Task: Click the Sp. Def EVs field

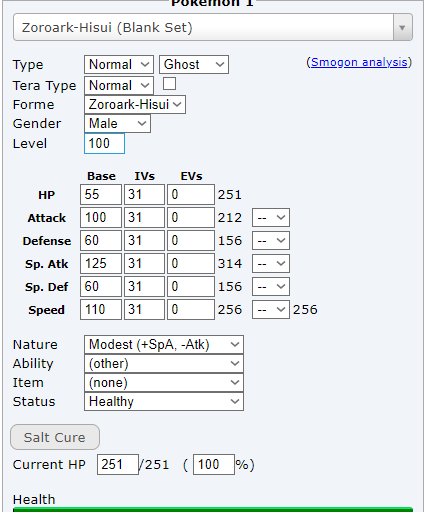Action: (191, 286)
